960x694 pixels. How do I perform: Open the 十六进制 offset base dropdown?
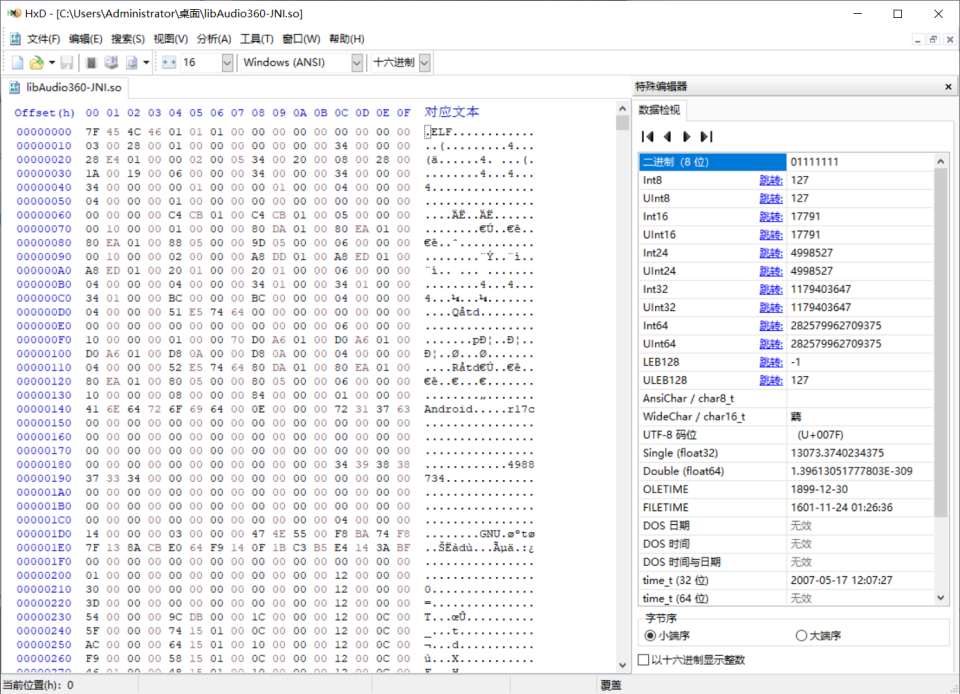point(424,62)
